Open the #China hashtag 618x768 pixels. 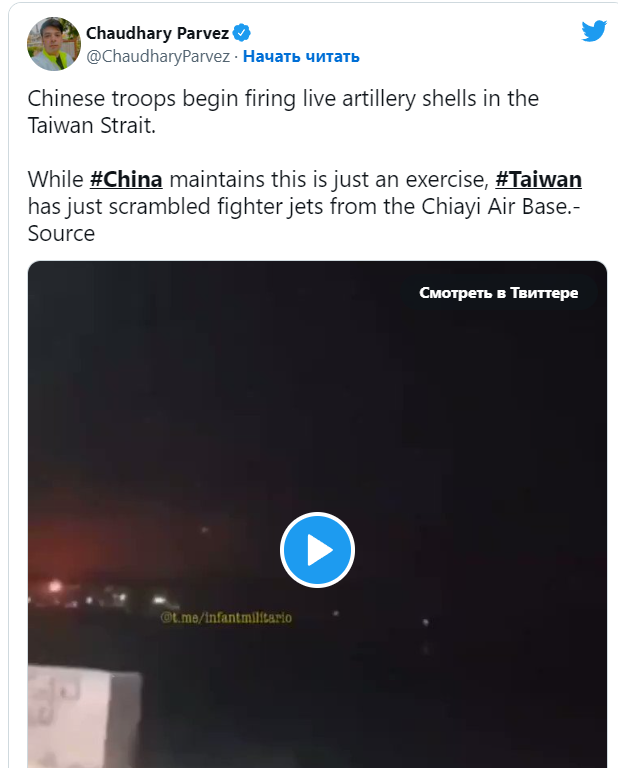[x=126, y=179]
